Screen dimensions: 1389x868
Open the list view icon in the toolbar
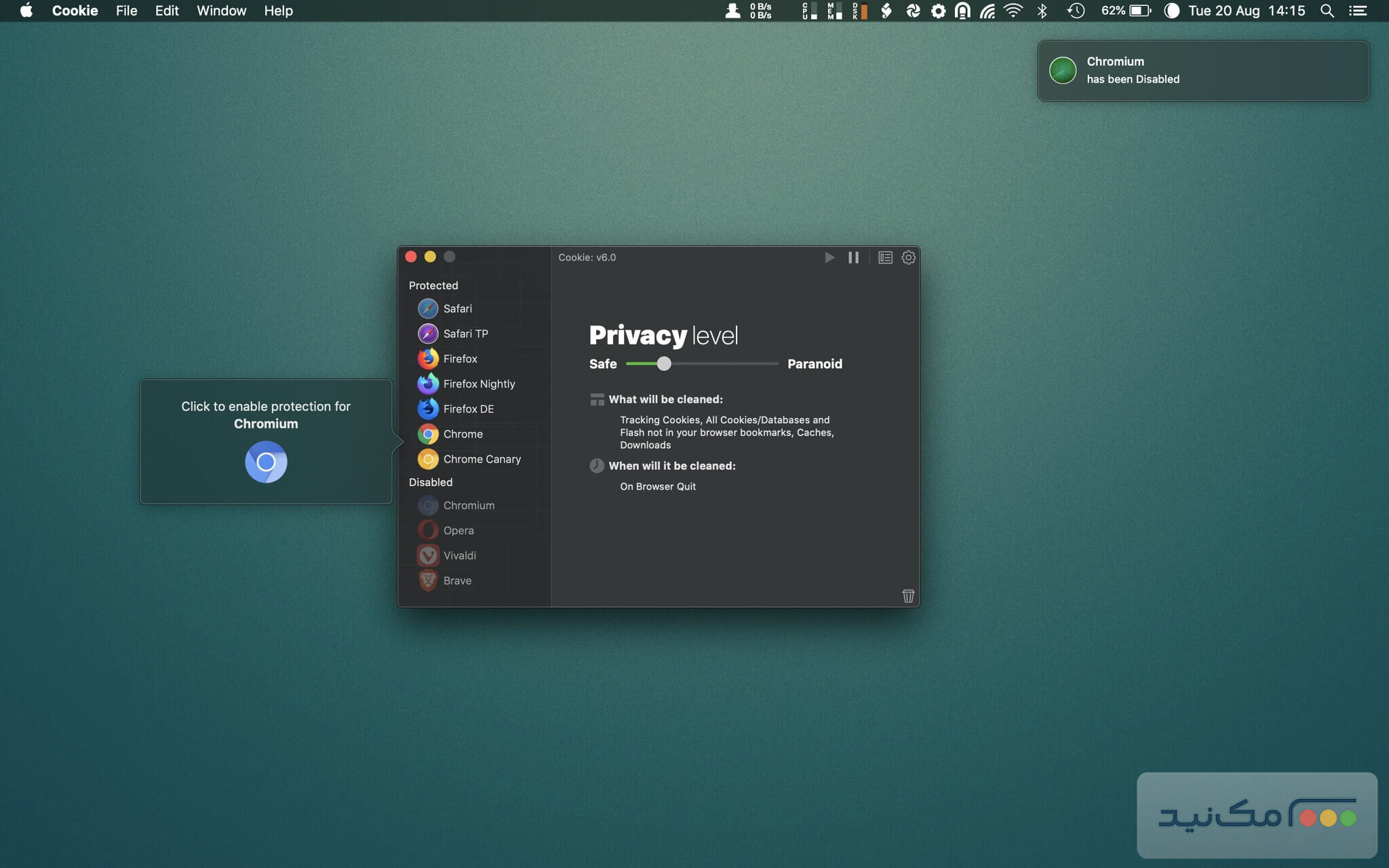(x=885, y=258)
